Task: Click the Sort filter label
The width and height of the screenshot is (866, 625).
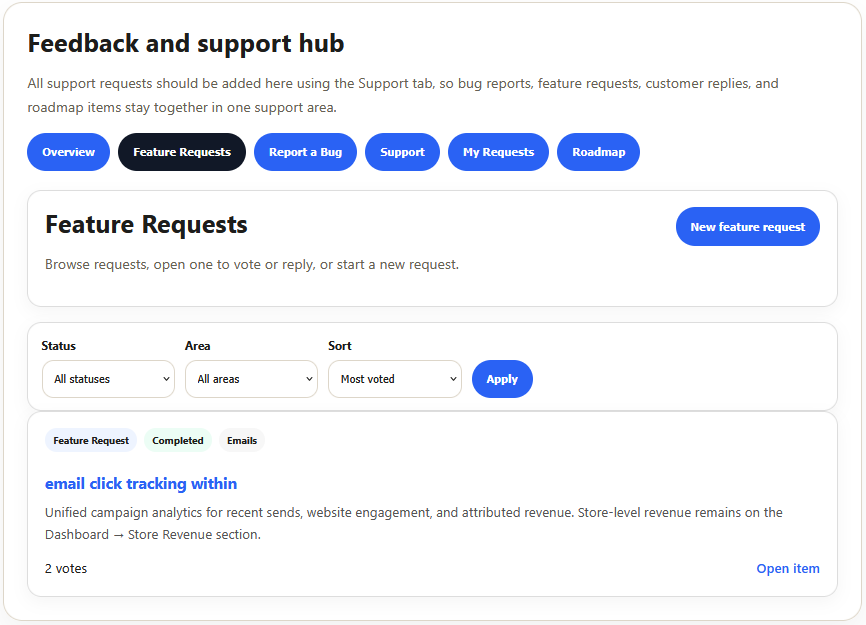Action: (340, 346)
